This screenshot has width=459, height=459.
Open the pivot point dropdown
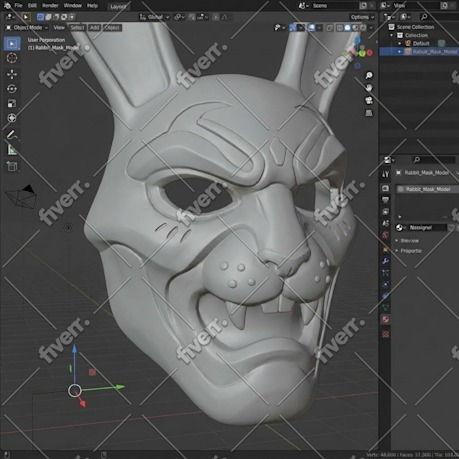click(x=179, y=17)
